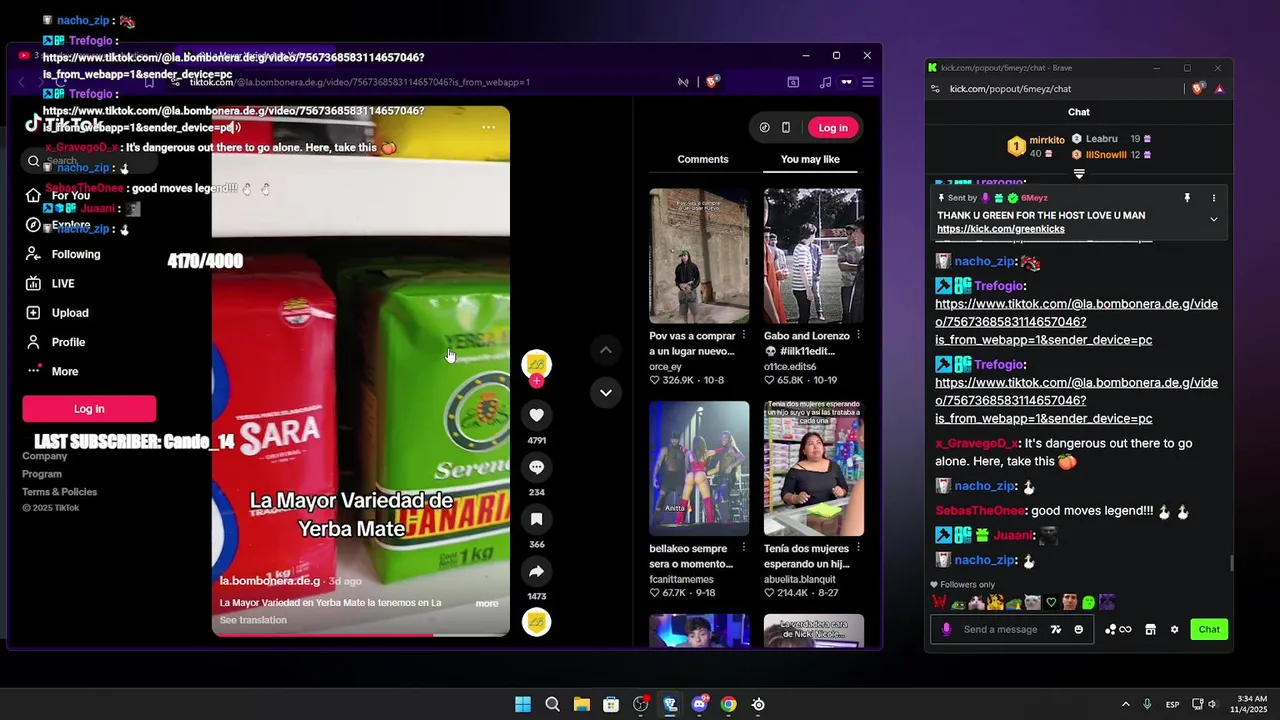Image resolution: width=1280 pixels, height=720 pixels.
Task: Open options for Pov vas a comprar video
Action: point(743,336)
